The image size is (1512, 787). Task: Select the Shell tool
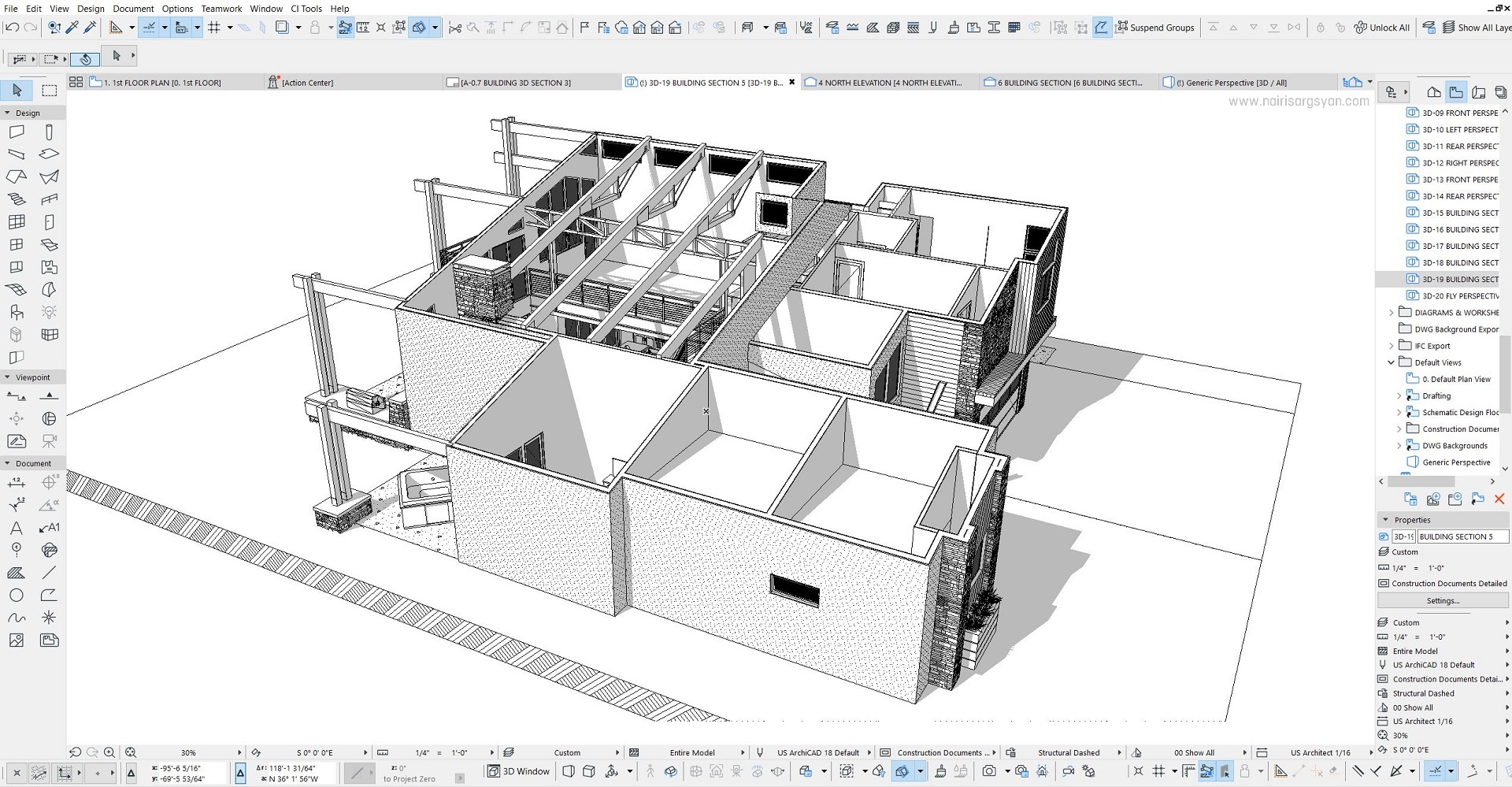click(49, 176)
